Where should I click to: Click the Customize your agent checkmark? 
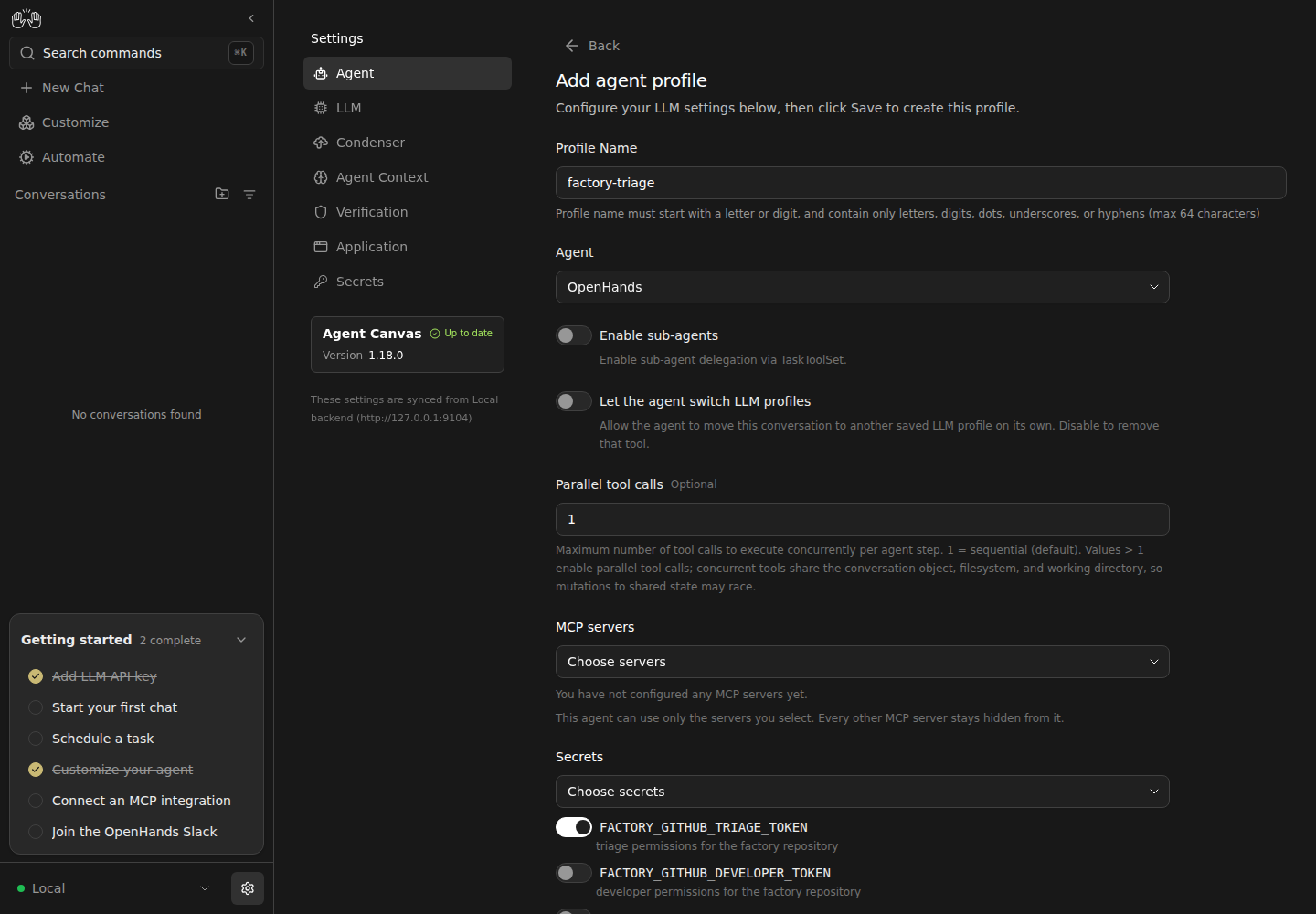coord(36,770)
